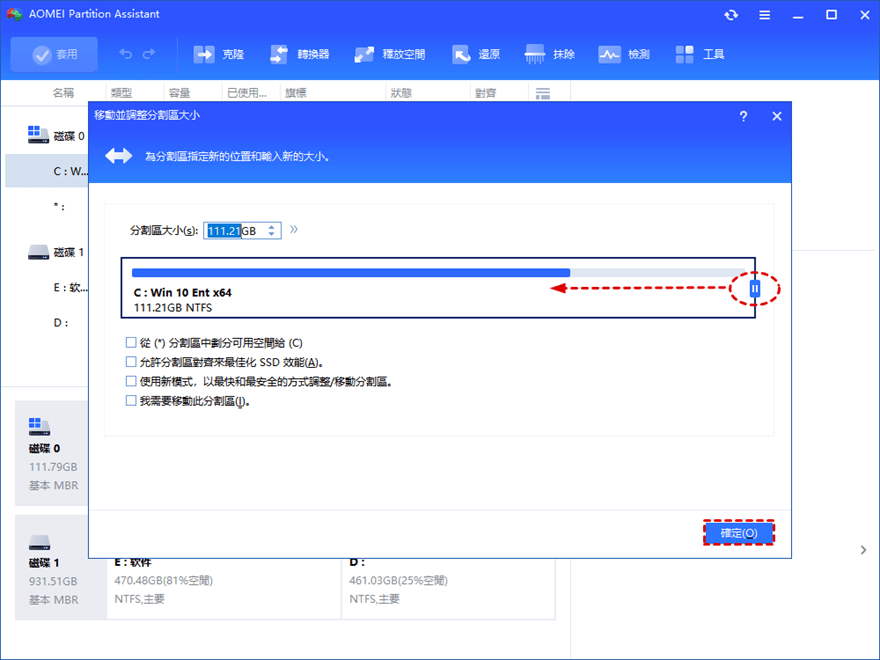Close the 移動並調整分割區大小 dialog
This screenshot has height=660, width=880.
[777, 116]
